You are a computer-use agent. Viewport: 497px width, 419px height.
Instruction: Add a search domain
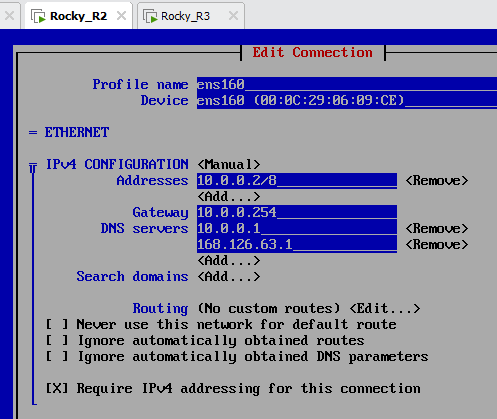tap(229, 276)
